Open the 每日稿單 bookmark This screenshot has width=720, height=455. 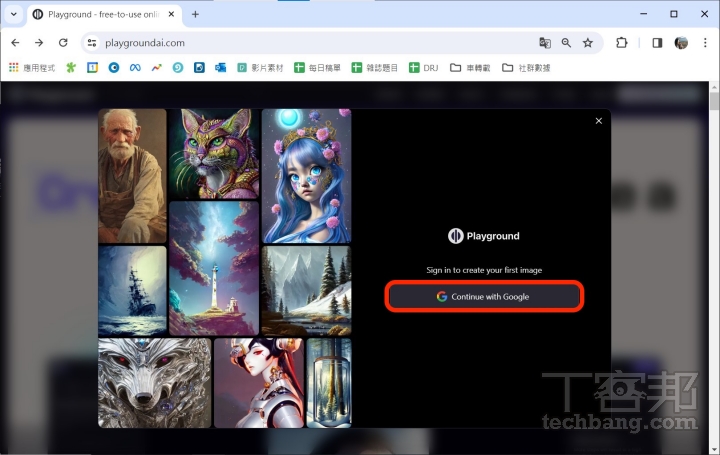tap(318, 68)
